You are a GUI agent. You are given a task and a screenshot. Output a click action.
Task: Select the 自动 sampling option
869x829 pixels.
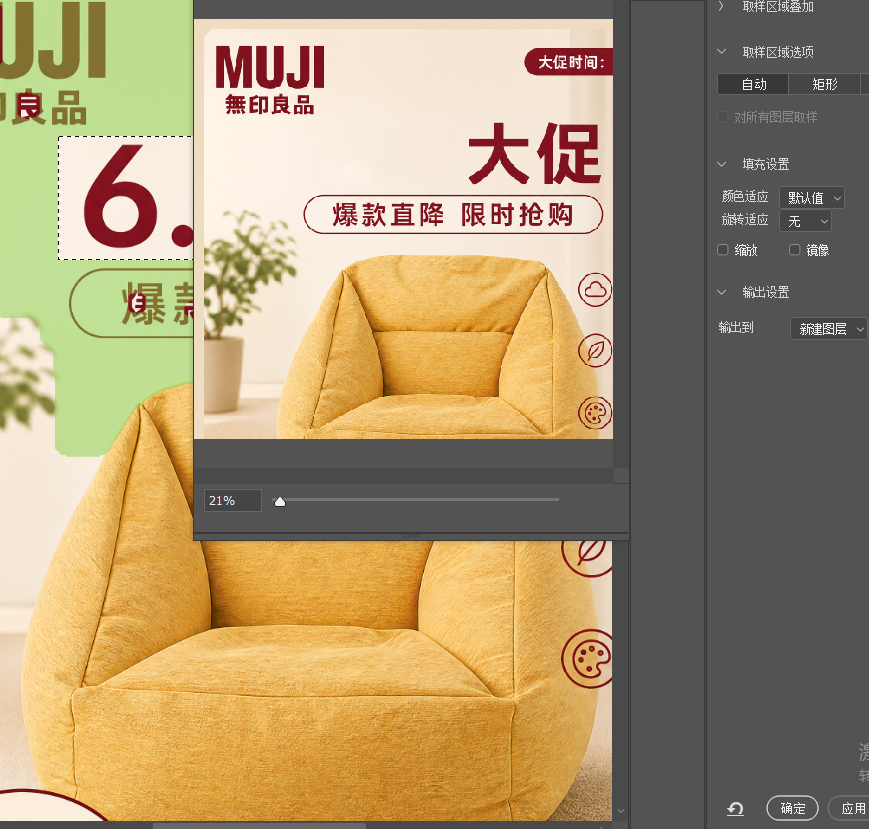753,84
